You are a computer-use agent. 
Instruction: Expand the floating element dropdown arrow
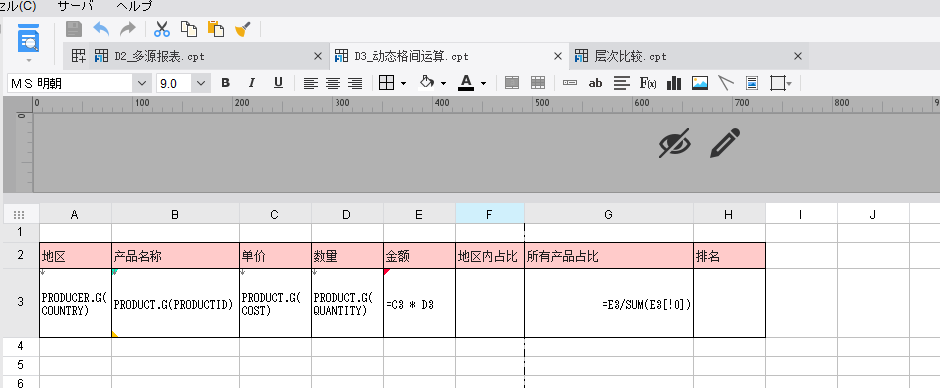(790, 83)
